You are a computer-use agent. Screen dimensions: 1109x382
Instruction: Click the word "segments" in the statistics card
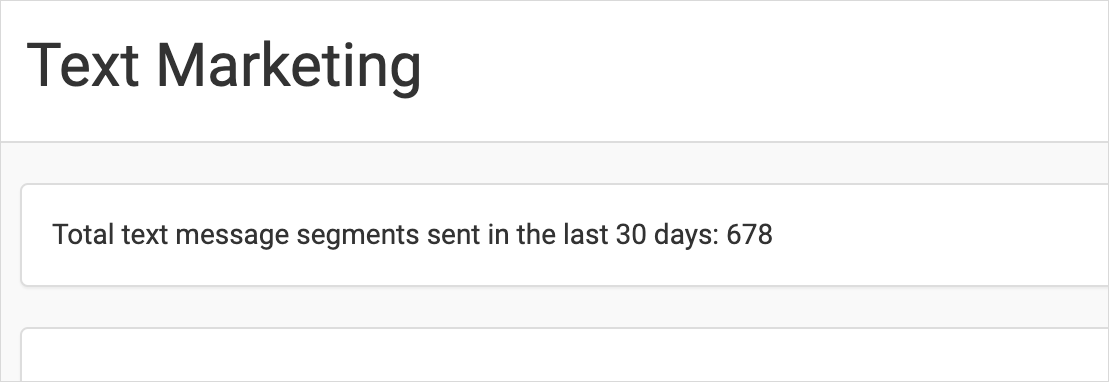tap(358, 236)
